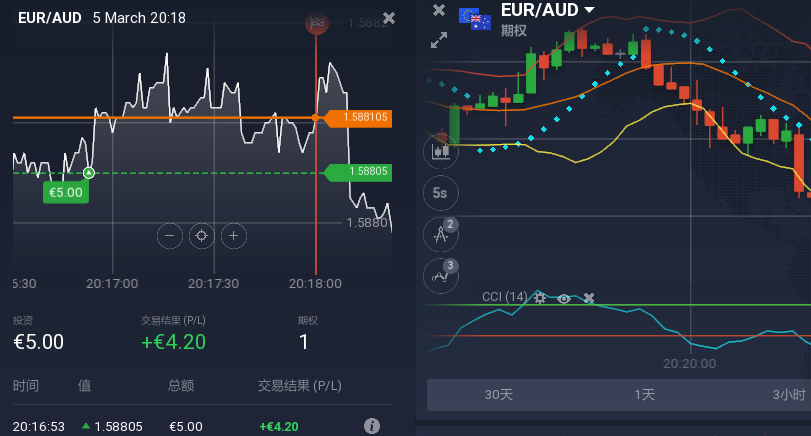Image resolution: width=811 pixels, height=436 pixels.
Task: Select the 1天 time range tab
Action: [x=644, y=395]
